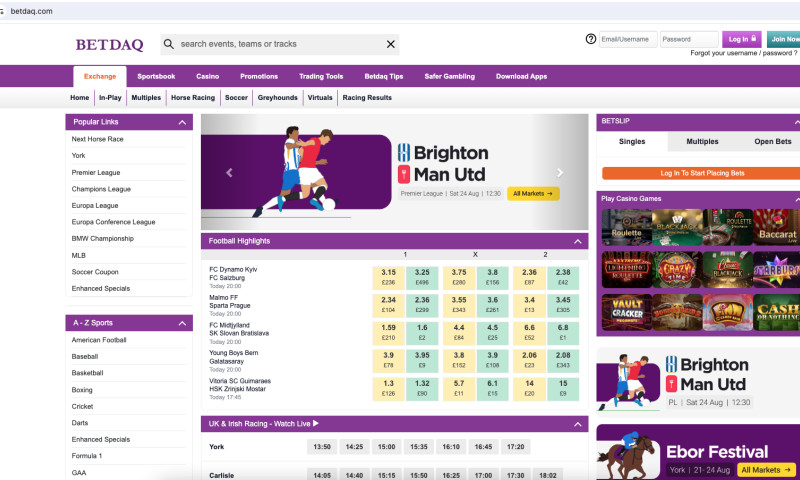This screenshot has height=480, width=800.
Task: Collapse the A - Z Sports panel
Action: click(182, 323)
